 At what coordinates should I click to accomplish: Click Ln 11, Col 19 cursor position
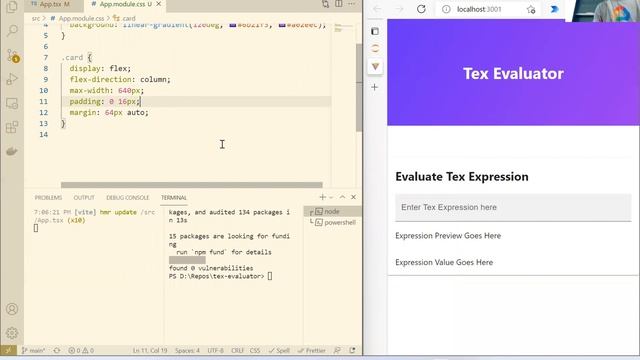[x=150, y=350]
